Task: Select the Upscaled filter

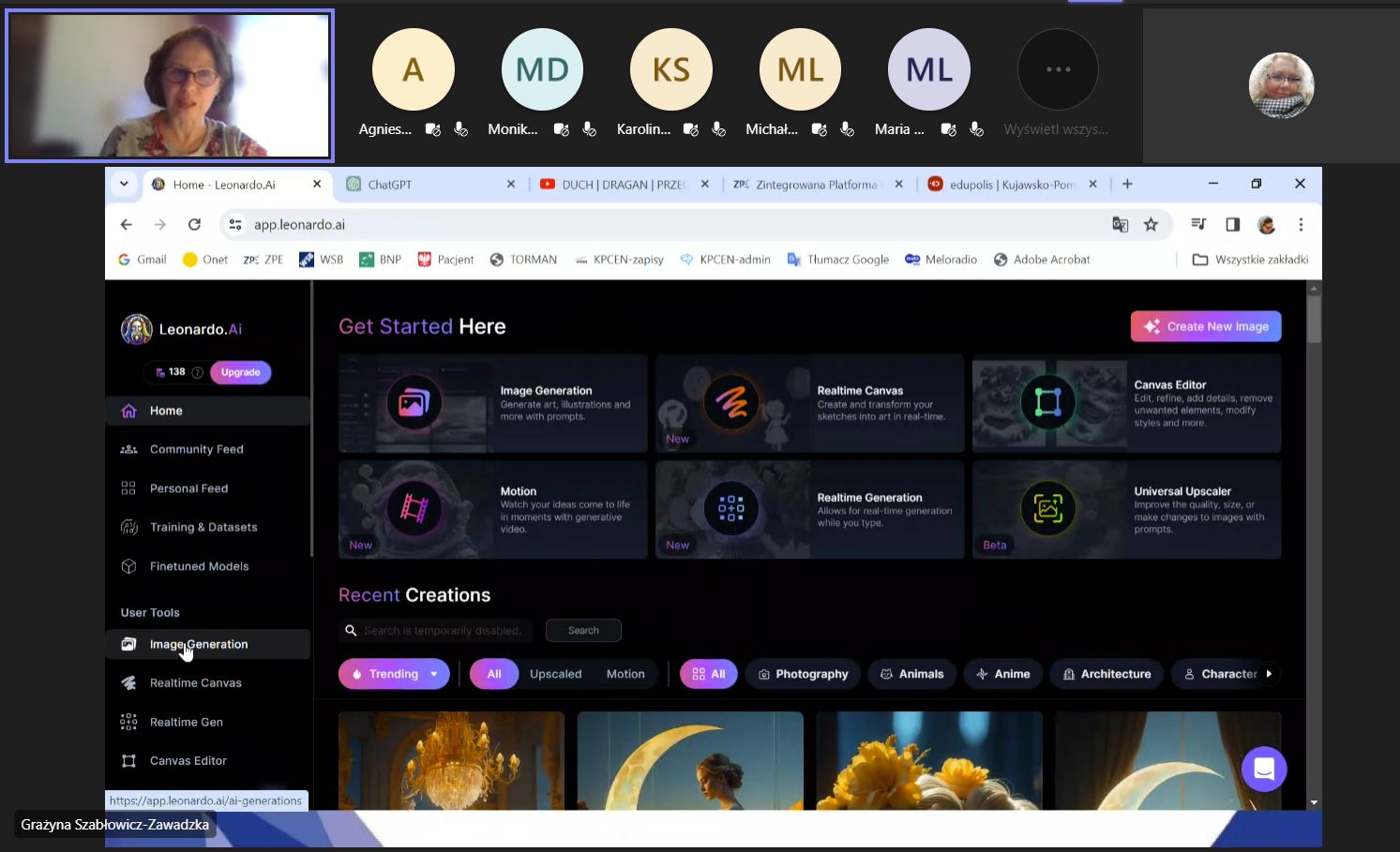Action: pos(556,674)
